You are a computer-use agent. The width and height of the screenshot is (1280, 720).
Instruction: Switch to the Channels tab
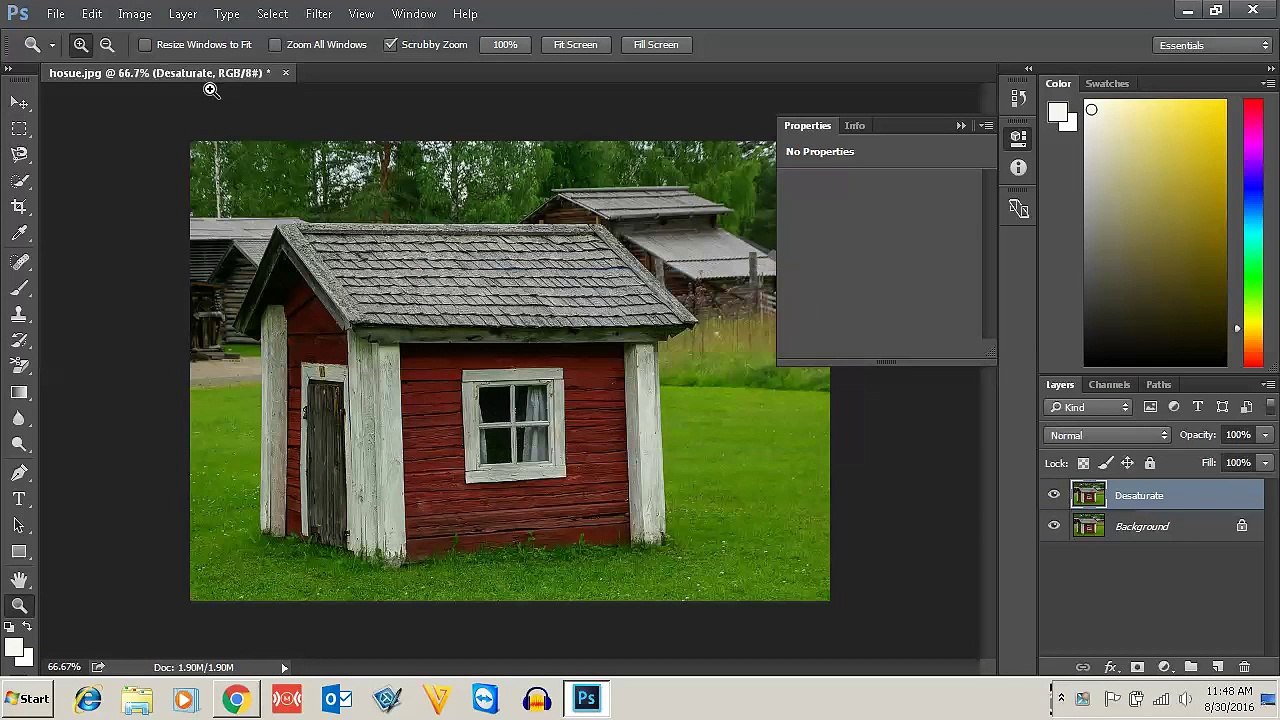pos(1109,385)
